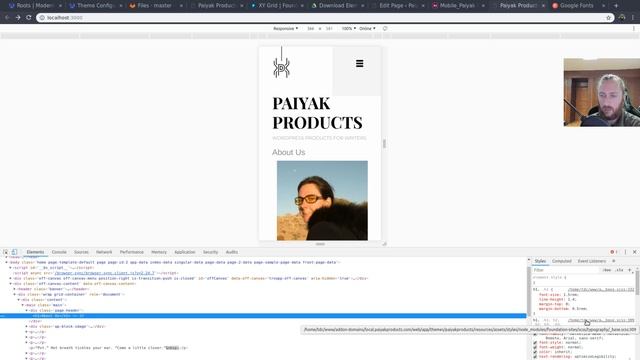Open the browser-sync client script link
Screen dimensions: 640x360
point(104,273)
